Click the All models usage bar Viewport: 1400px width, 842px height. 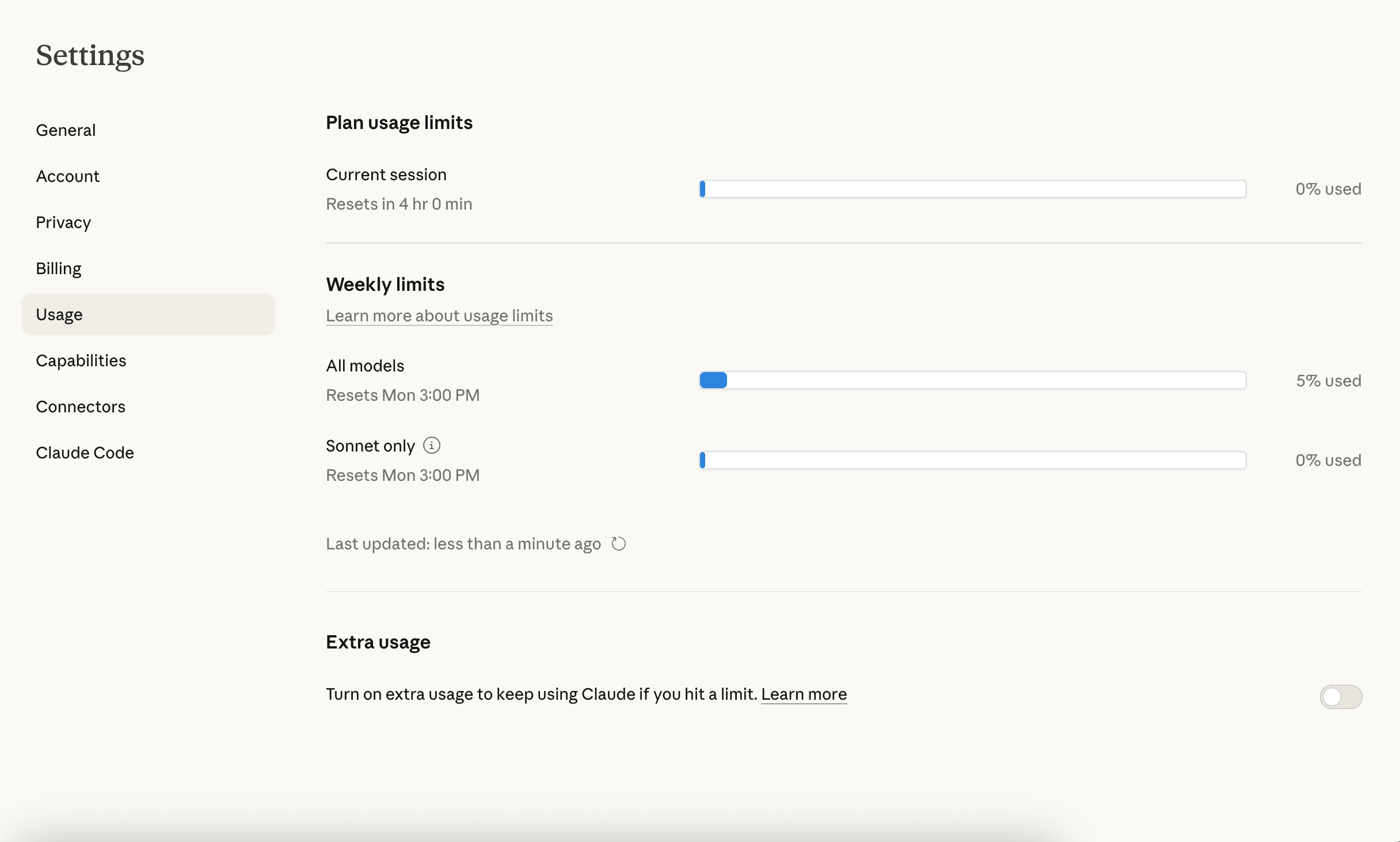[x=973, y=380]
